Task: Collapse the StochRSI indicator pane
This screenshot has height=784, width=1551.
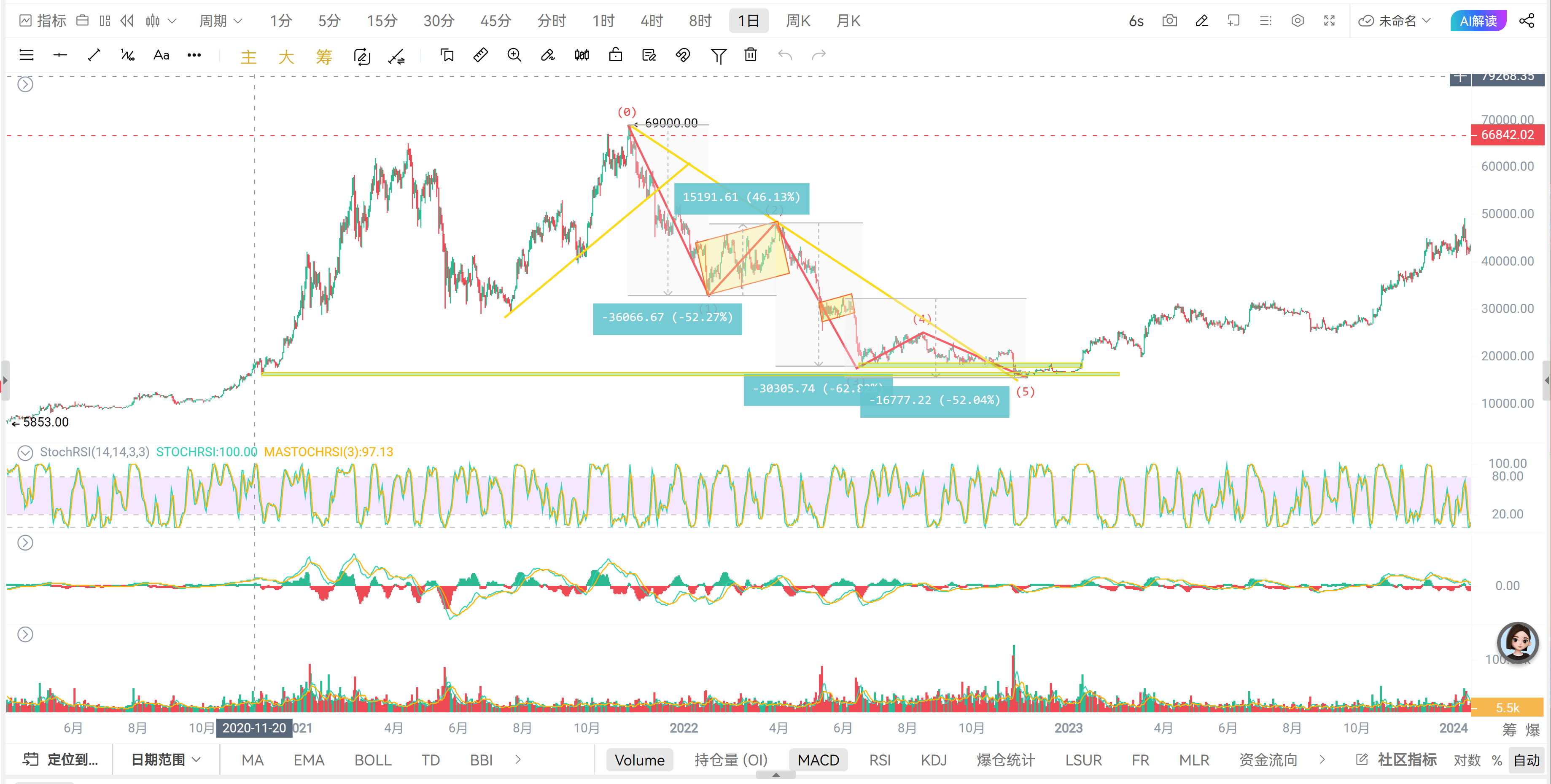Action: click(x=25, y=452)
